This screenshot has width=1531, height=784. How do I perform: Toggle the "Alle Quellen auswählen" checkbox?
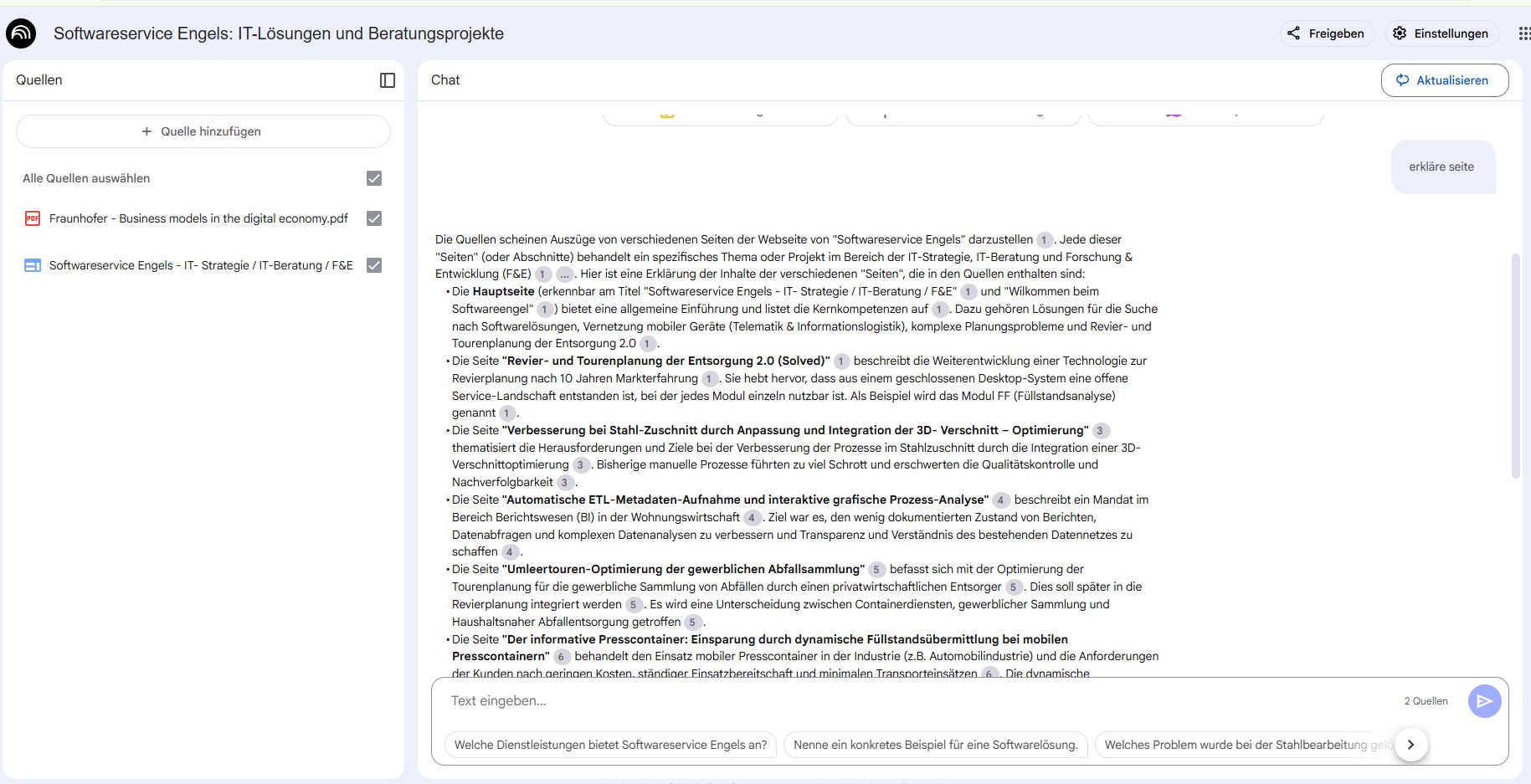pos(374,178)
